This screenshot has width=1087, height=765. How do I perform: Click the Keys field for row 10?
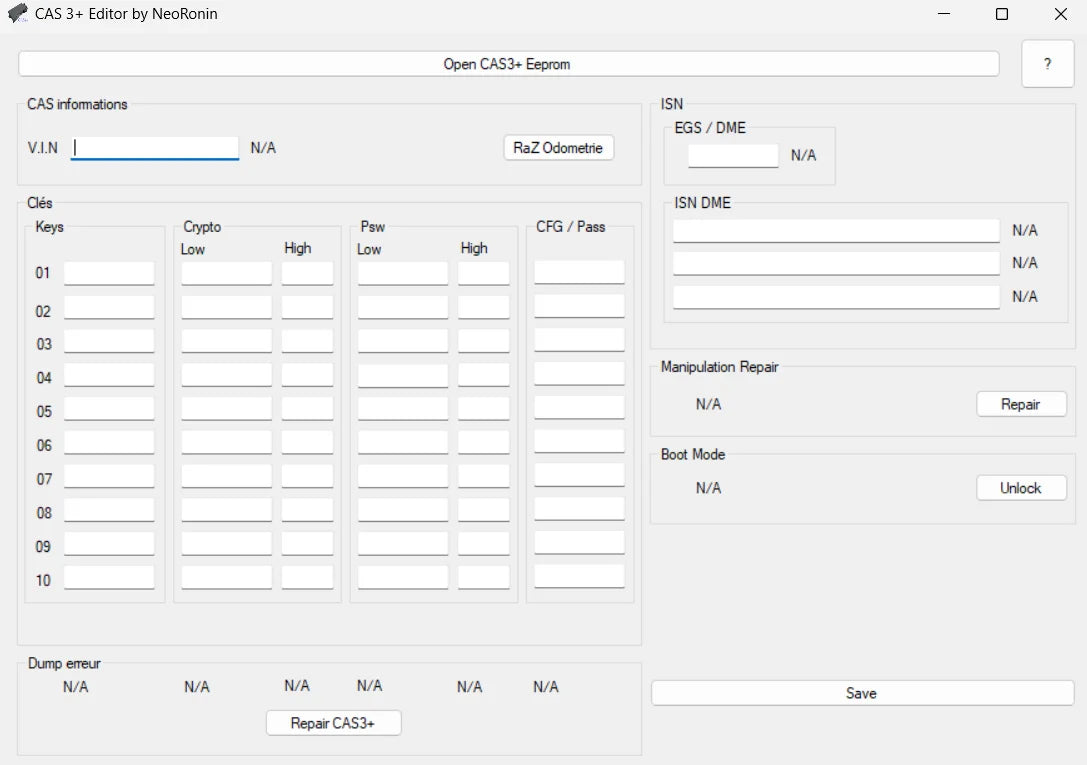[x=109, y=577]
